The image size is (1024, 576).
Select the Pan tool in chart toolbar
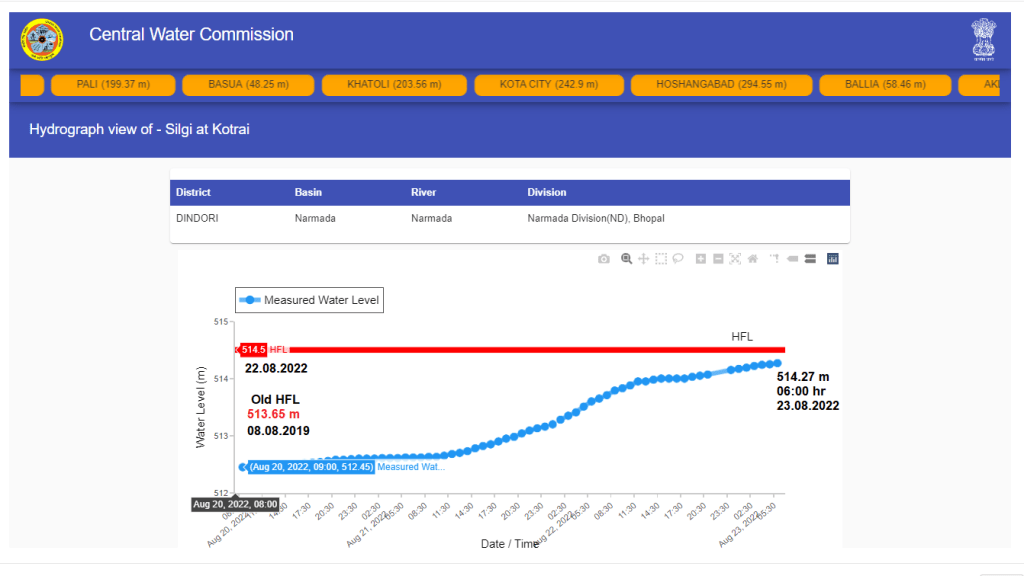point(643,259)
